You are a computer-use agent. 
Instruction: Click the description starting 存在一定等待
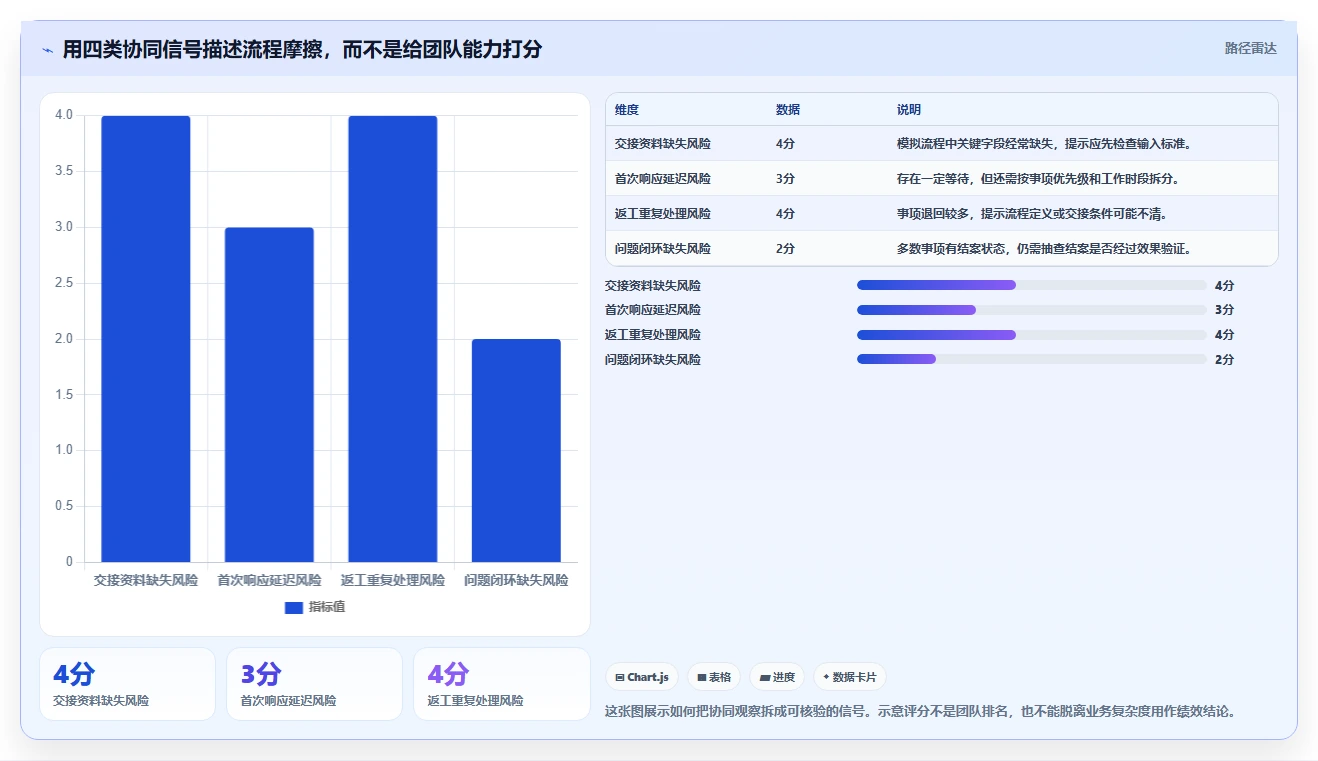pos(1038,179)
